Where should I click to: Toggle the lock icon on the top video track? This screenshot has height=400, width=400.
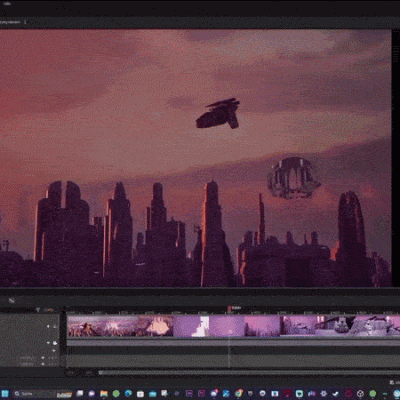click(55, 326)
